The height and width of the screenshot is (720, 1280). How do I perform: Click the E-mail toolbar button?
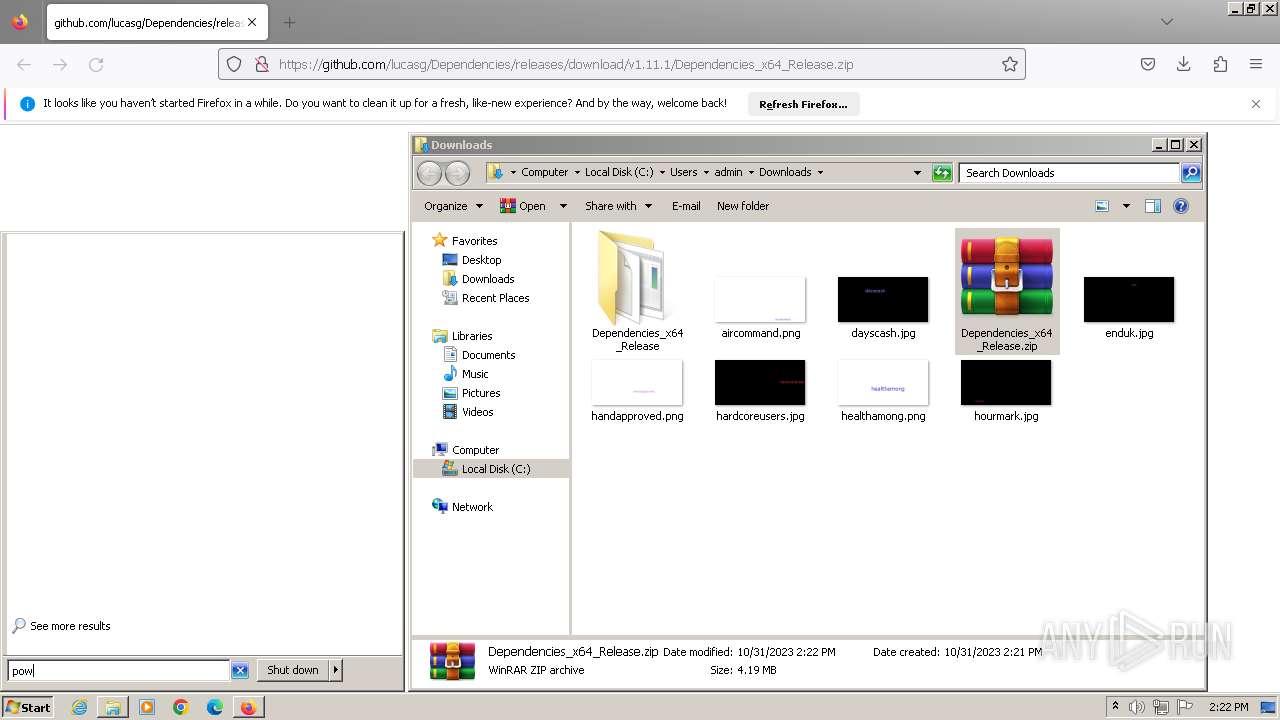[x=686, y=206]
